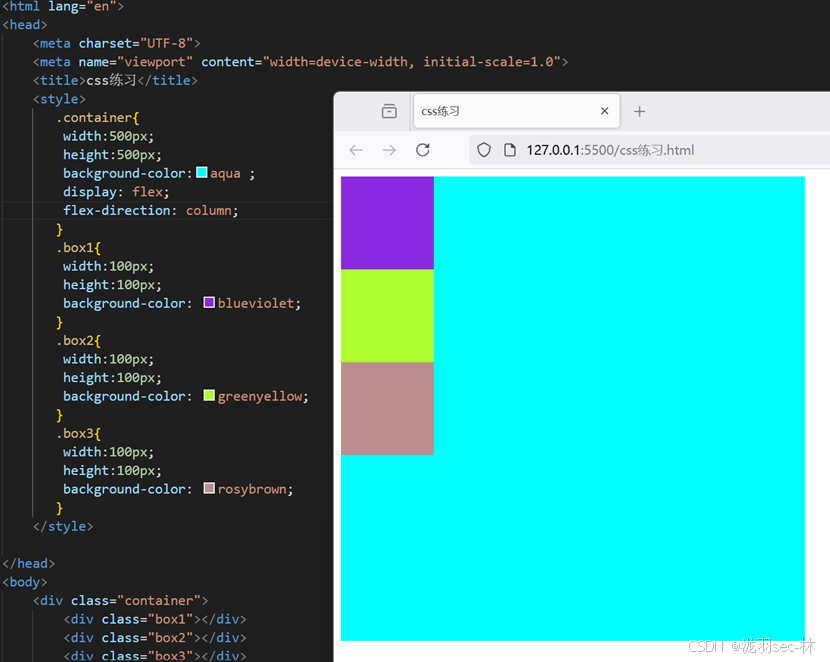The width and height of the screenshot is (830, 662).
Task: Click the display: flex line
Action: click(x=116, y=192)
